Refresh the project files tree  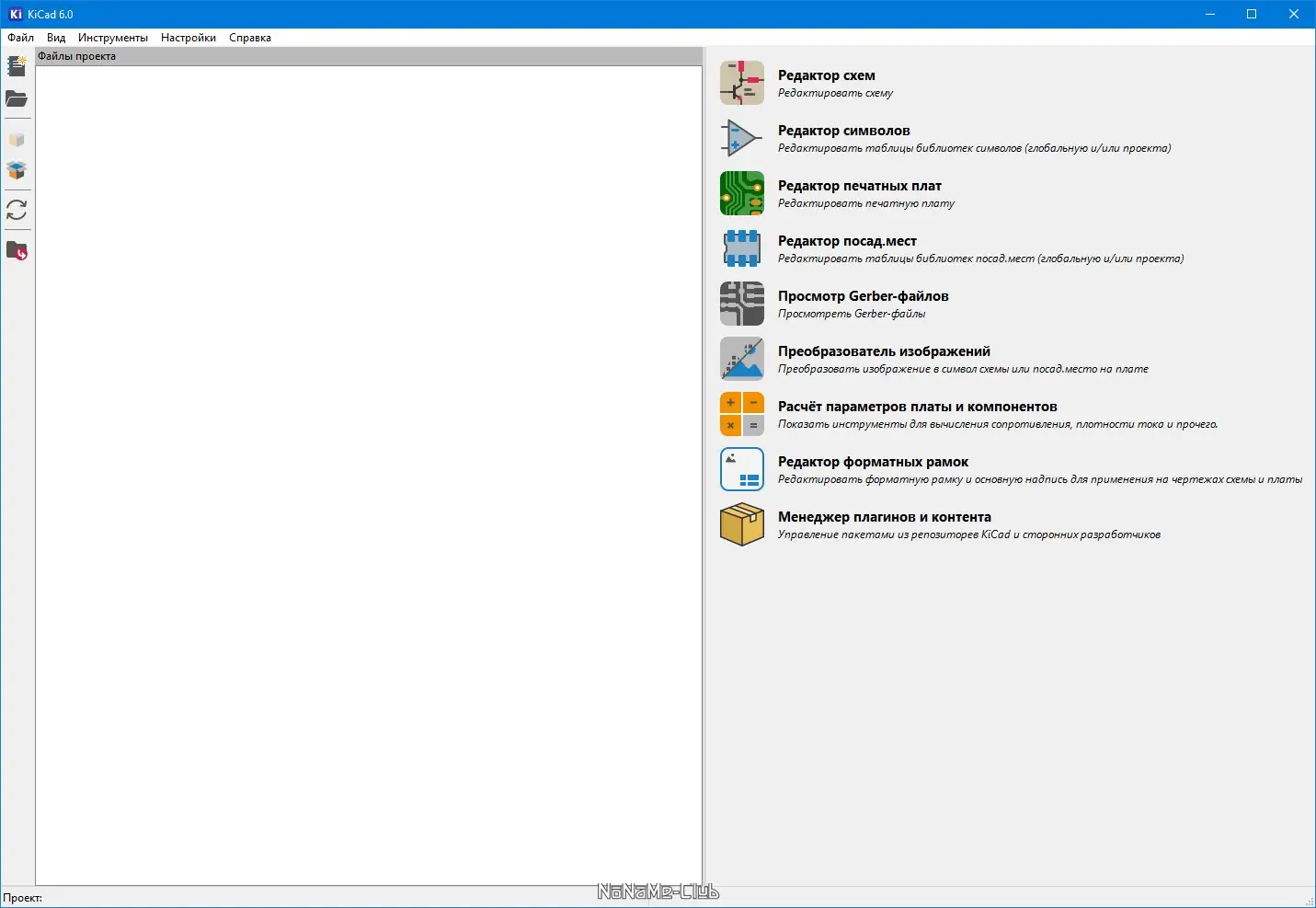(x=17, y=210)
